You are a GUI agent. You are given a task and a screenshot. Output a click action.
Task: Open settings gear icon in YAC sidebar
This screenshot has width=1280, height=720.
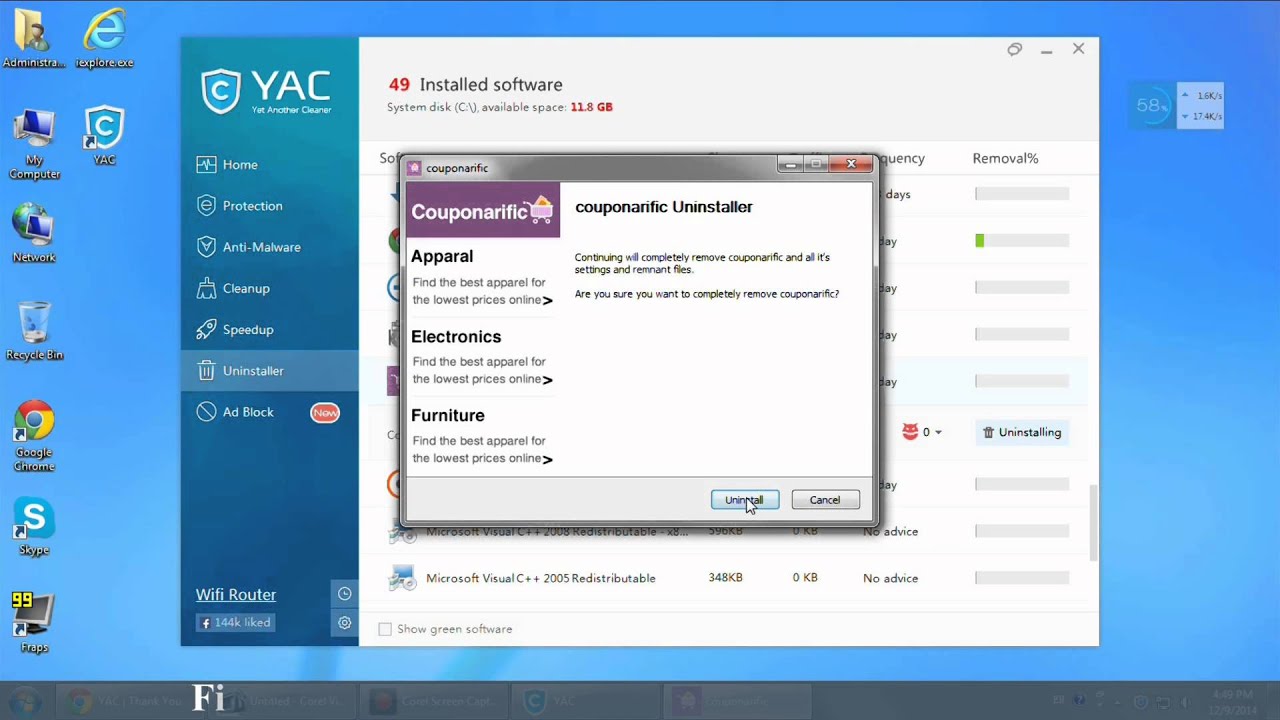click(344, 622)
